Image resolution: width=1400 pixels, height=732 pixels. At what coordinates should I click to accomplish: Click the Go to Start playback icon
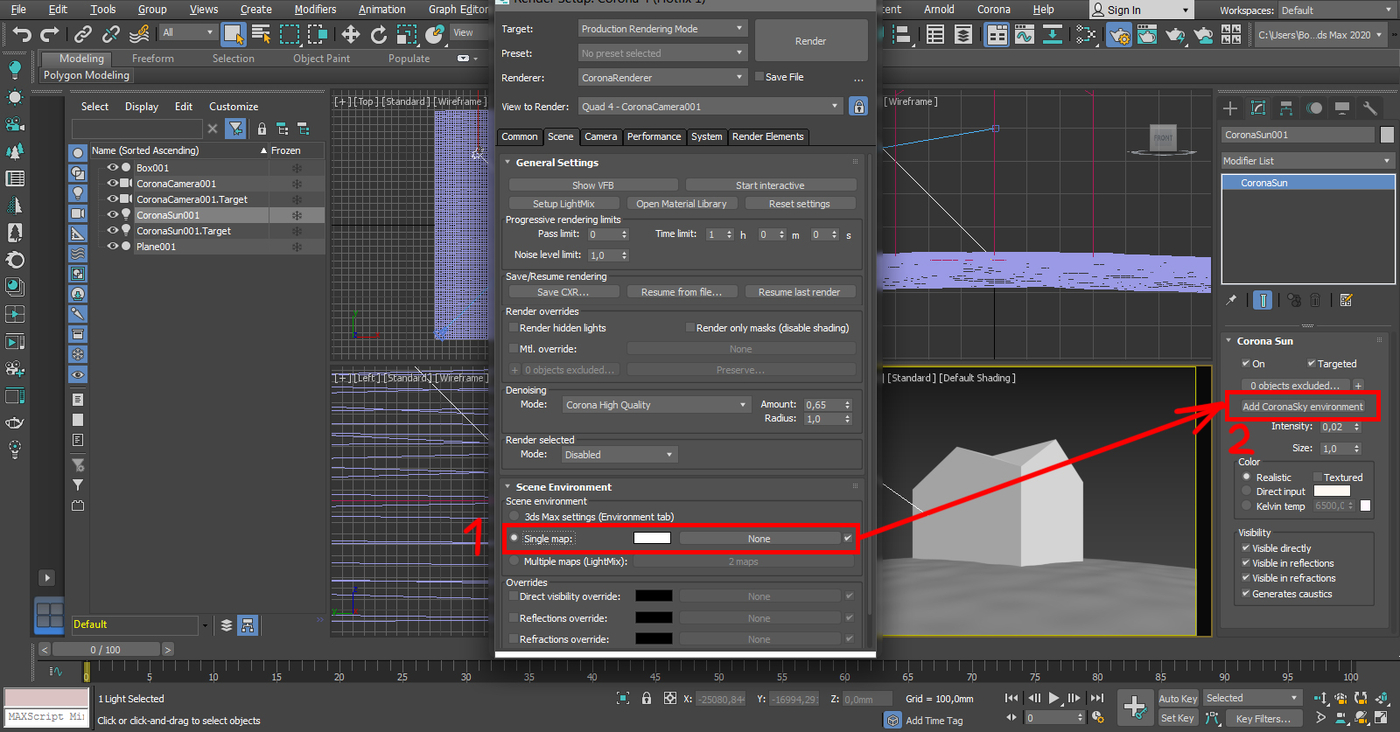pos(1012,698)
